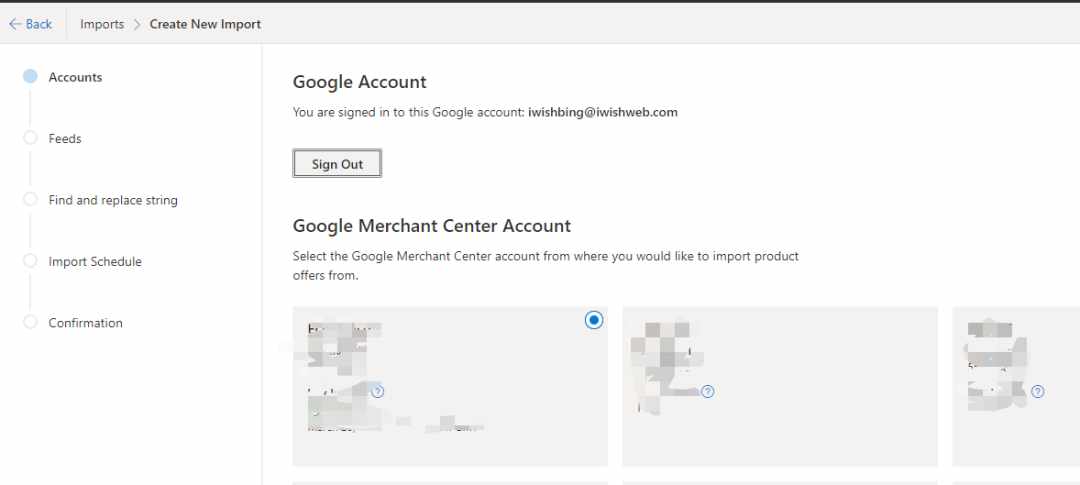Click the Google Account heading

pos(360,82)
